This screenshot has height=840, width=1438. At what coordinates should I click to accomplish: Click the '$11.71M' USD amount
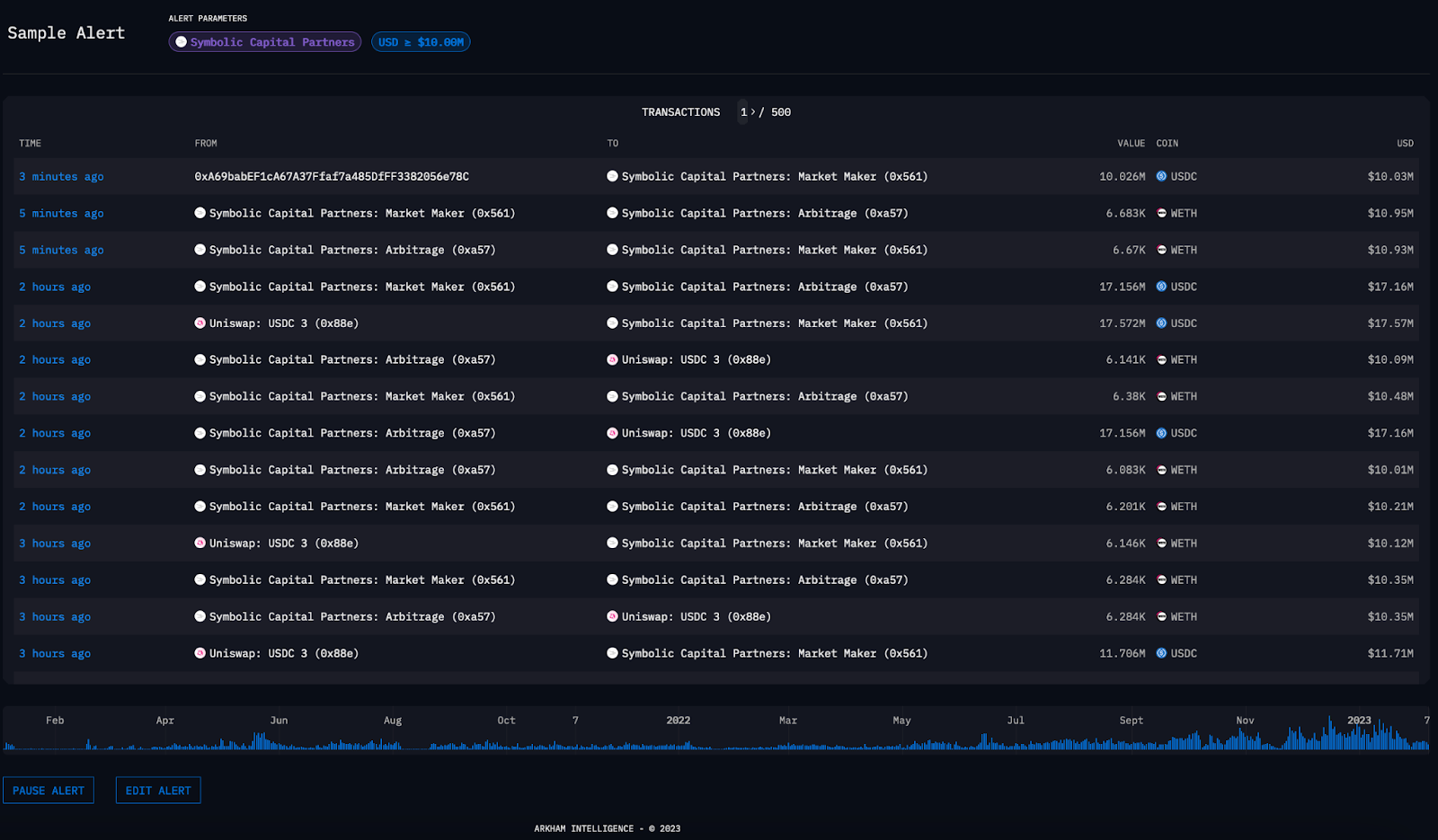click(1390, 654)
